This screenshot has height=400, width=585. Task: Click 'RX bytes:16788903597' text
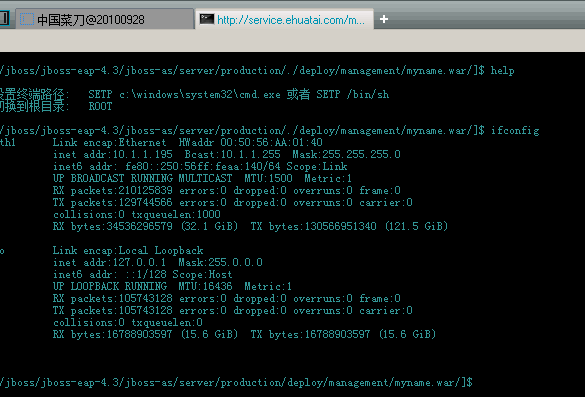click(x=113, y=334)
